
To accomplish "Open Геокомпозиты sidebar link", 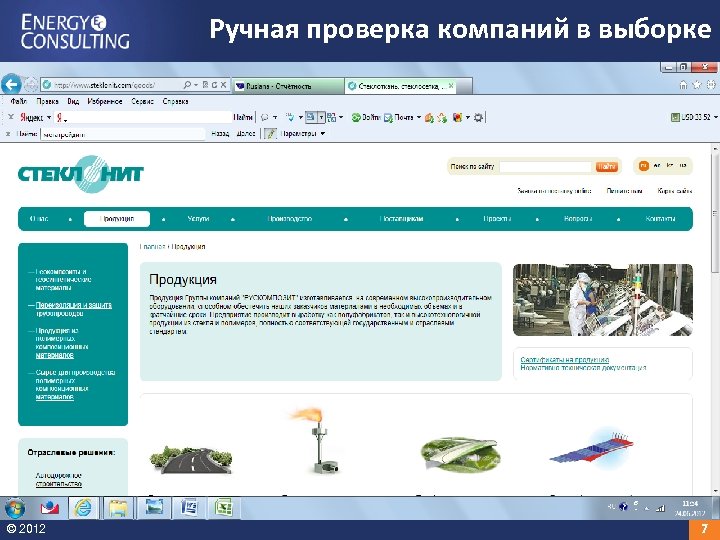I will (63, 280).
